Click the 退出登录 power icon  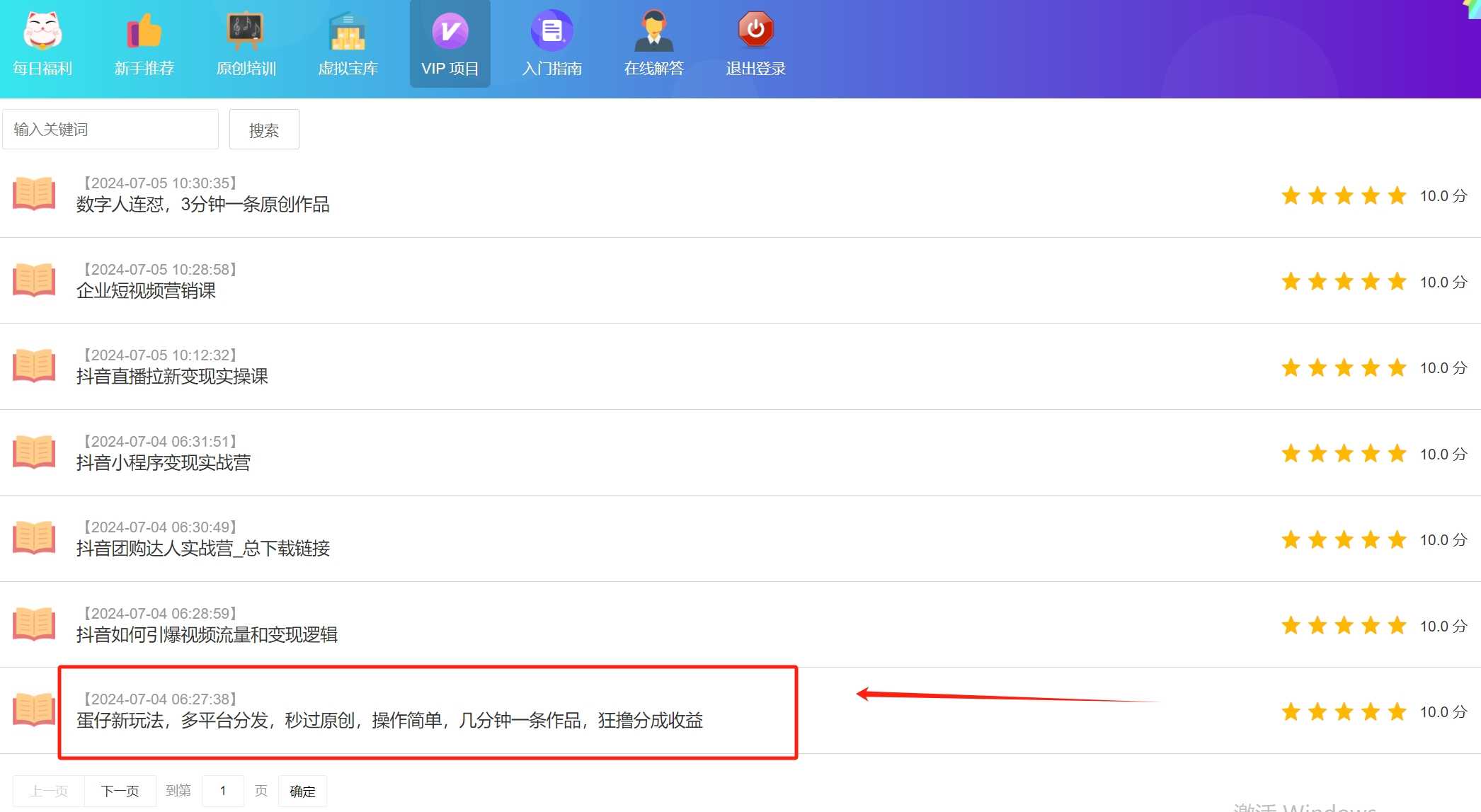[x=755, y=29]
